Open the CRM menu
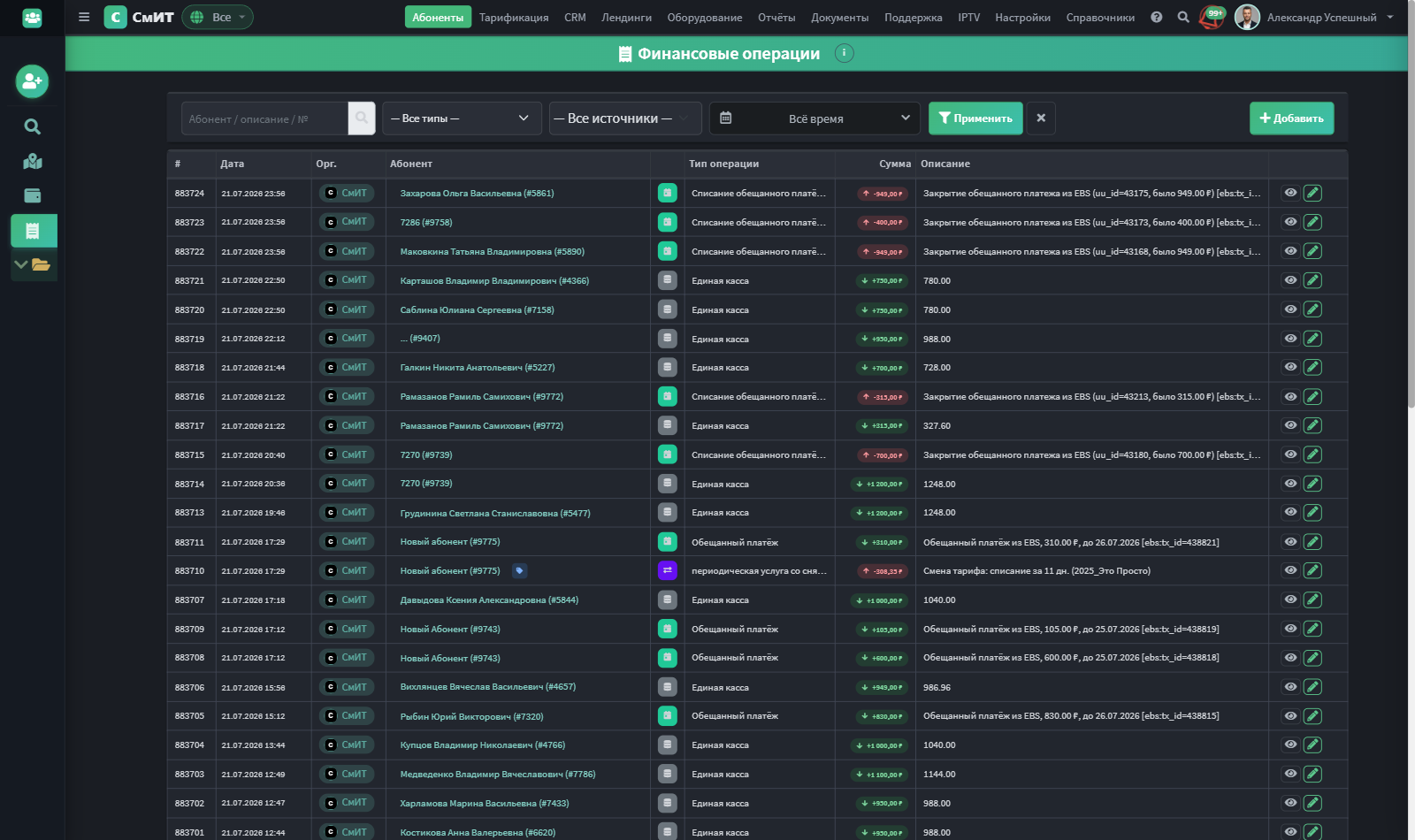Viewport: 1415px width, 840px height. point(575,17)
